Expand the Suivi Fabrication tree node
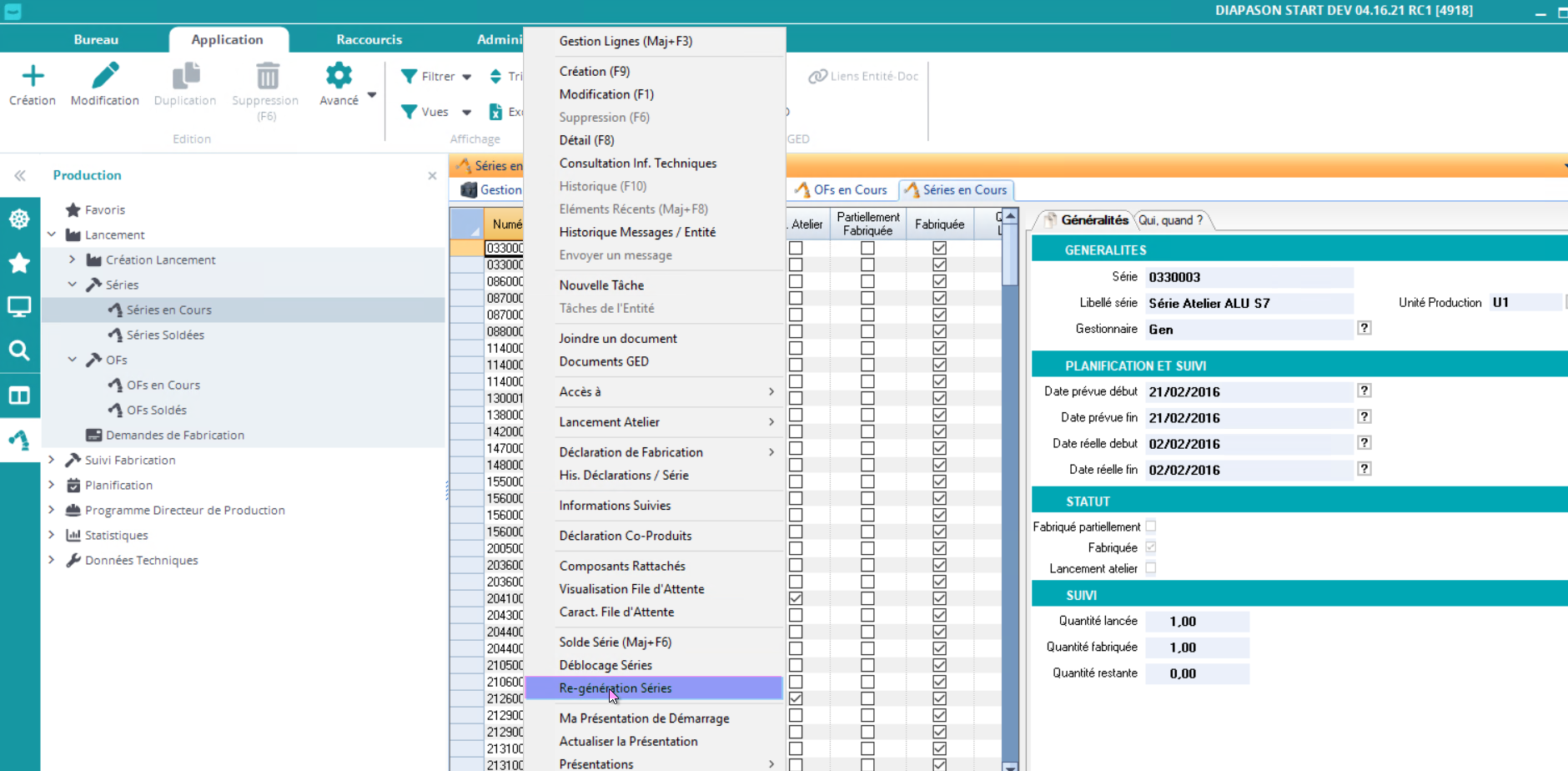Image resolution: width=1568 pixels, height=771 pixels. point(52,460)
